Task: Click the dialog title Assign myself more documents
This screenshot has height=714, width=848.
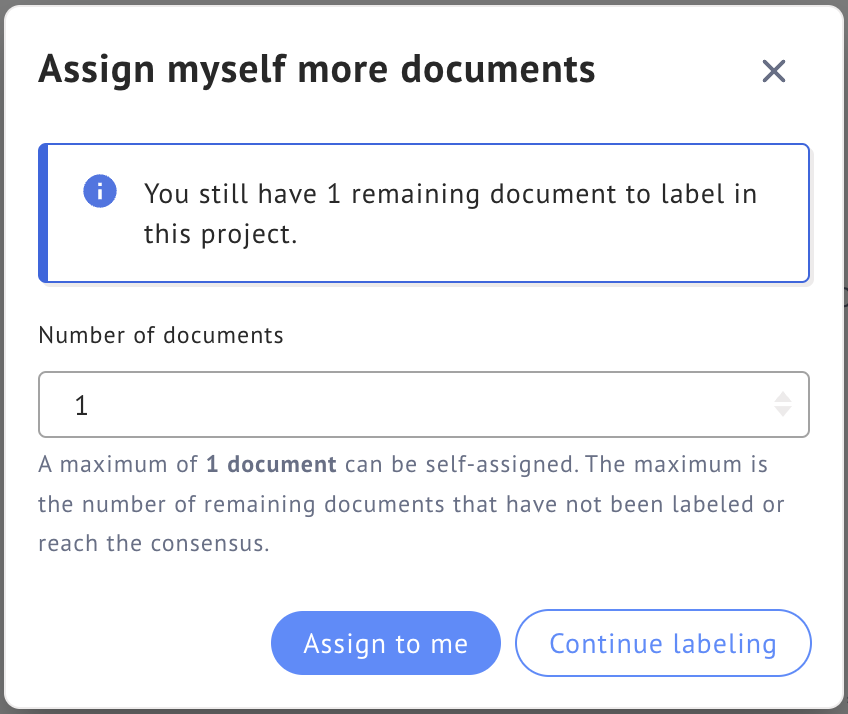Action: (317, 70)
